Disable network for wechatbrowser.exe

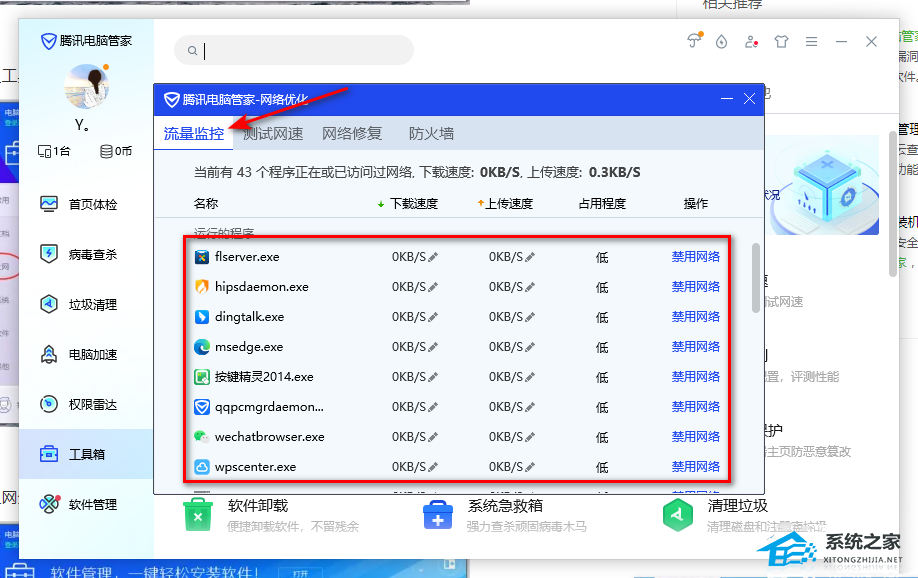pyautogui.click(x=696, y=437)
